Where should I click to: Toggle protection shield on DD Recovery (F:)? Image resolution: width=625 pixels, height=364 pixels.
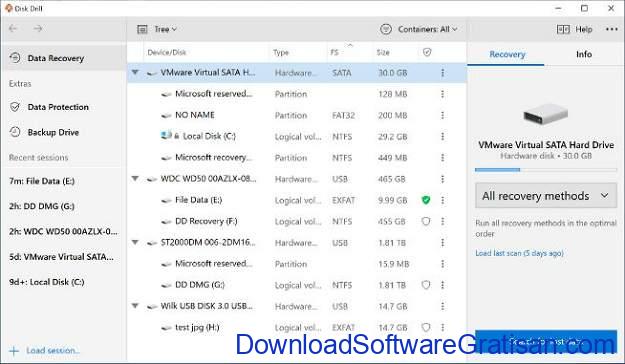426,221
